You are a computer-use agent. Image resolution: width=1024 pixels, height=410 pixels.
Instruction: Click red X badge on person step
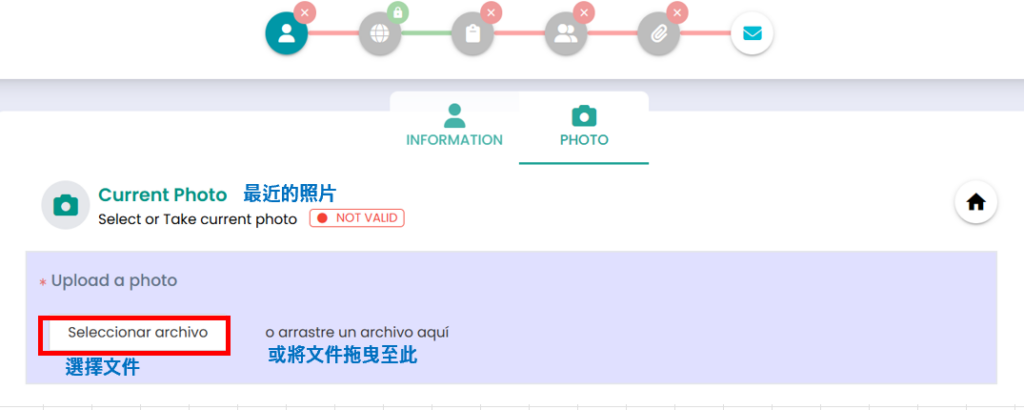[306, 12]
